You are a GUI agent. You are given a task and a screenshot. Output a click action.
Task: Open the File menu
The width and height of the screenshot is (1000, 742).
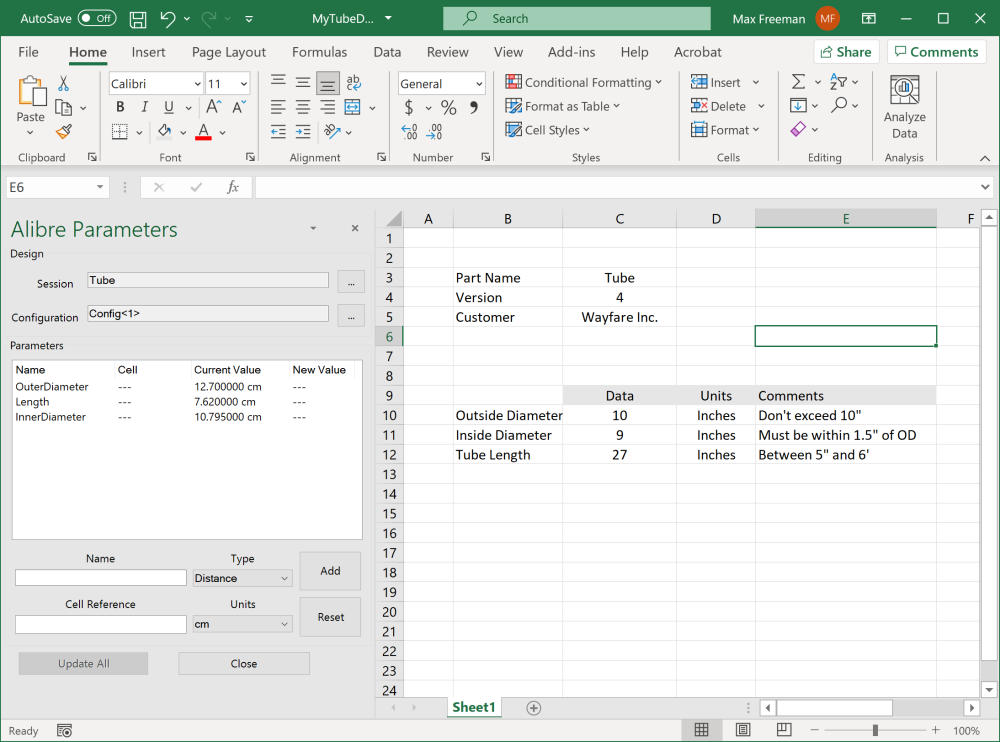point(28,52)
